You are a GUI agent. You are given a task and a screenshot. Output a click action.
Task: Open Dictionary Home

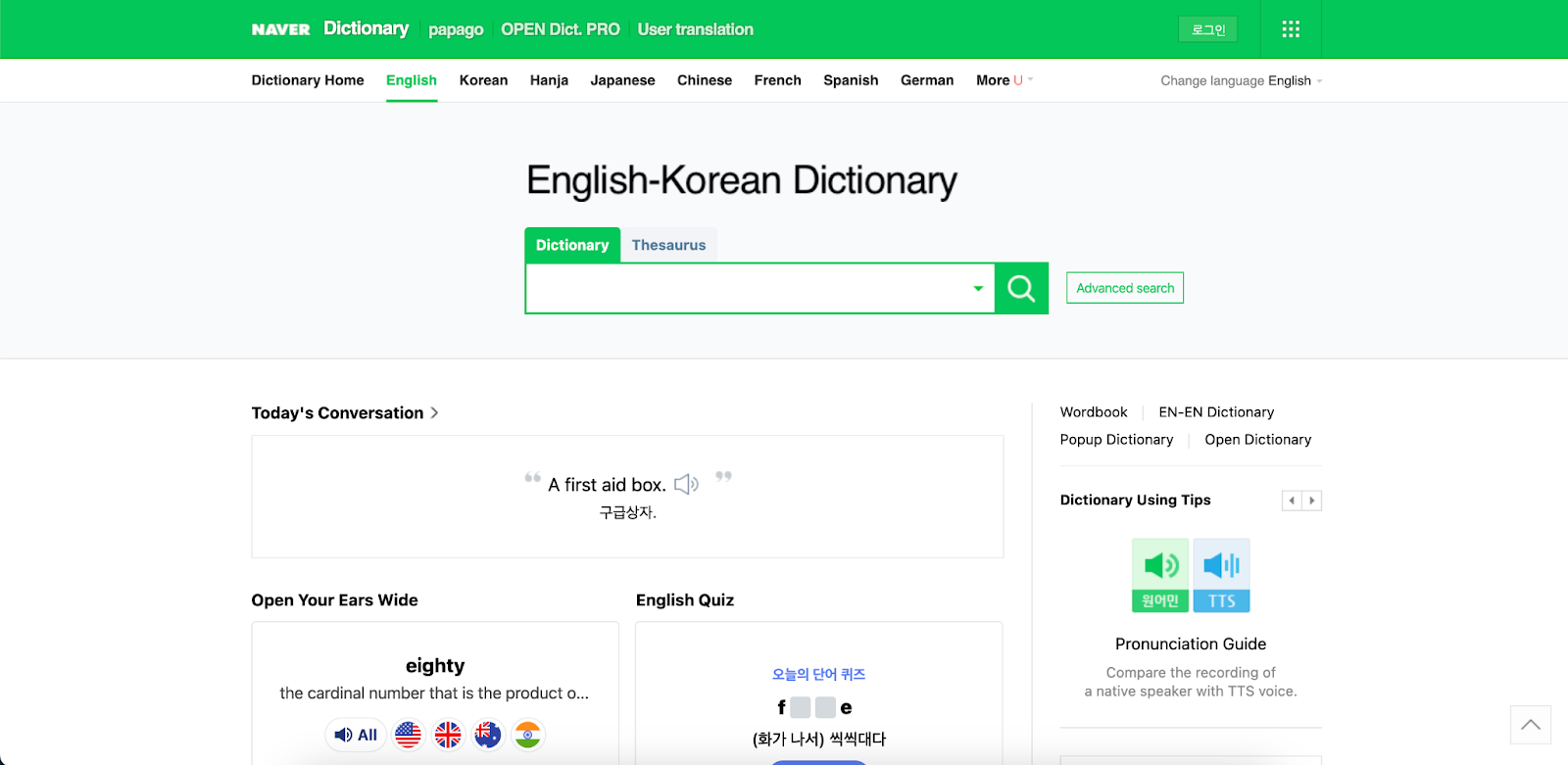tap(308, 80)
